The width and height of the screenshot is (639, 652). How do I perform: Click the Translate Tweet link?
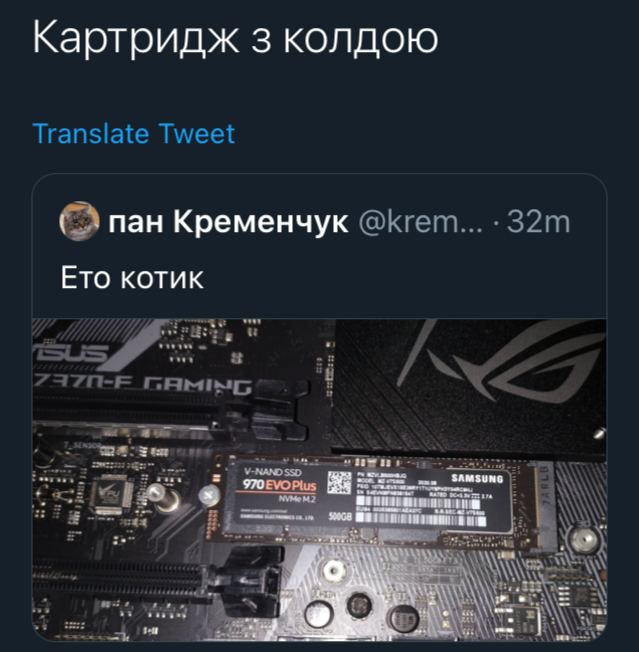[x=134, y=133]
